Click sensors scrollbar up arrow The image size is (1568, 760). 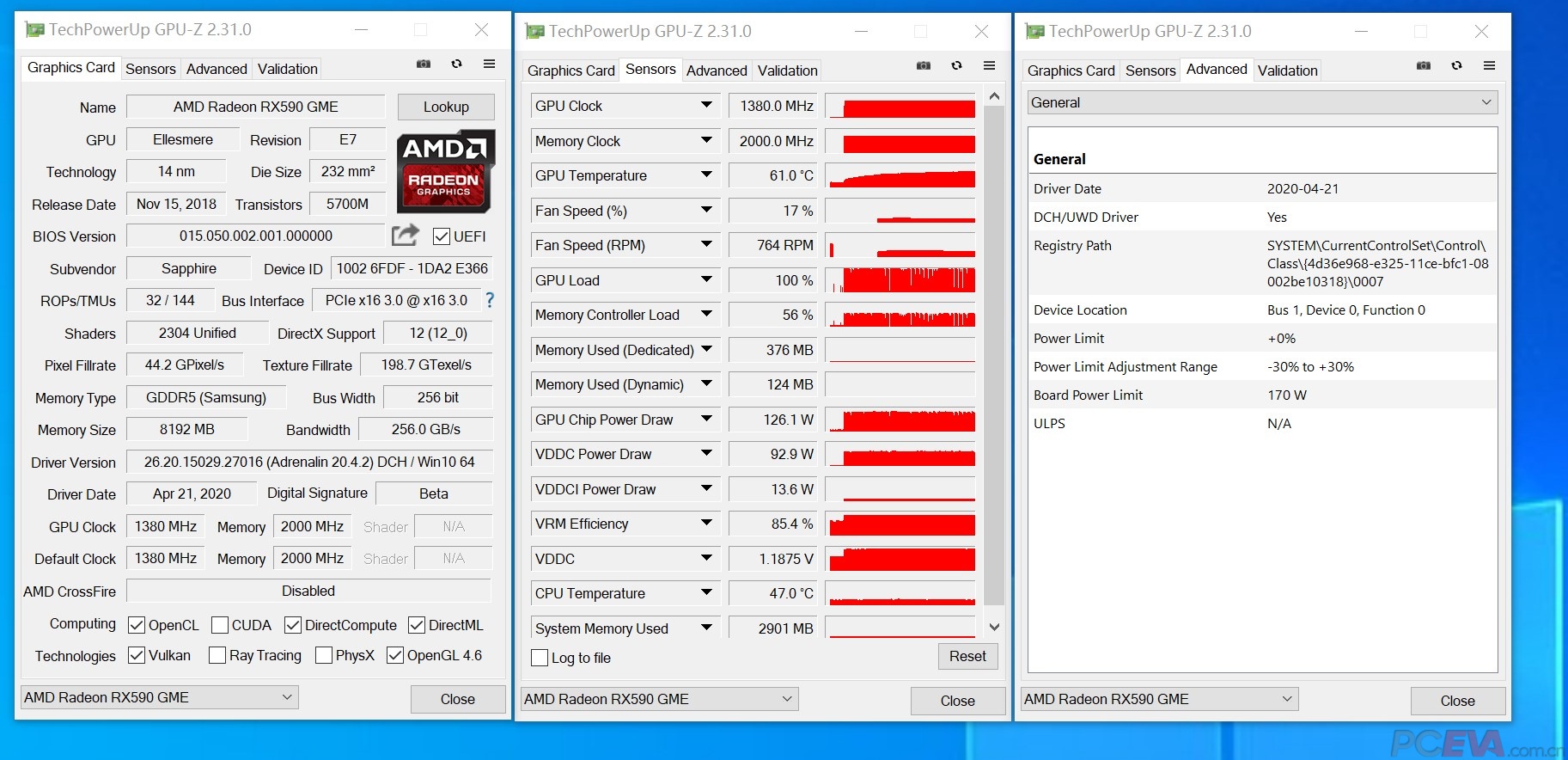[x=994, y=96]
